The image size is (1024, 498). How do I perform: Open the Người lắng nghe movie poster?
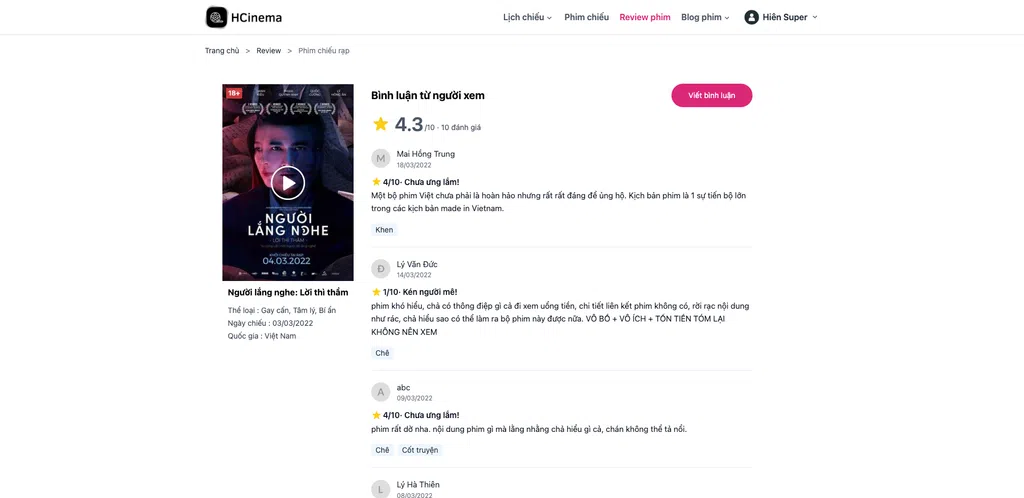coord(287,182)
